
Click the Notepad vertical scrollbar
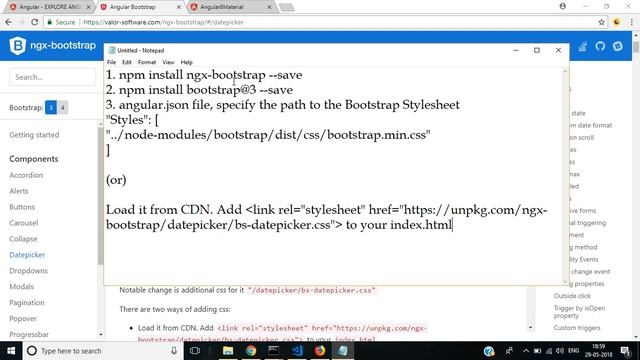tap(565, 176)
